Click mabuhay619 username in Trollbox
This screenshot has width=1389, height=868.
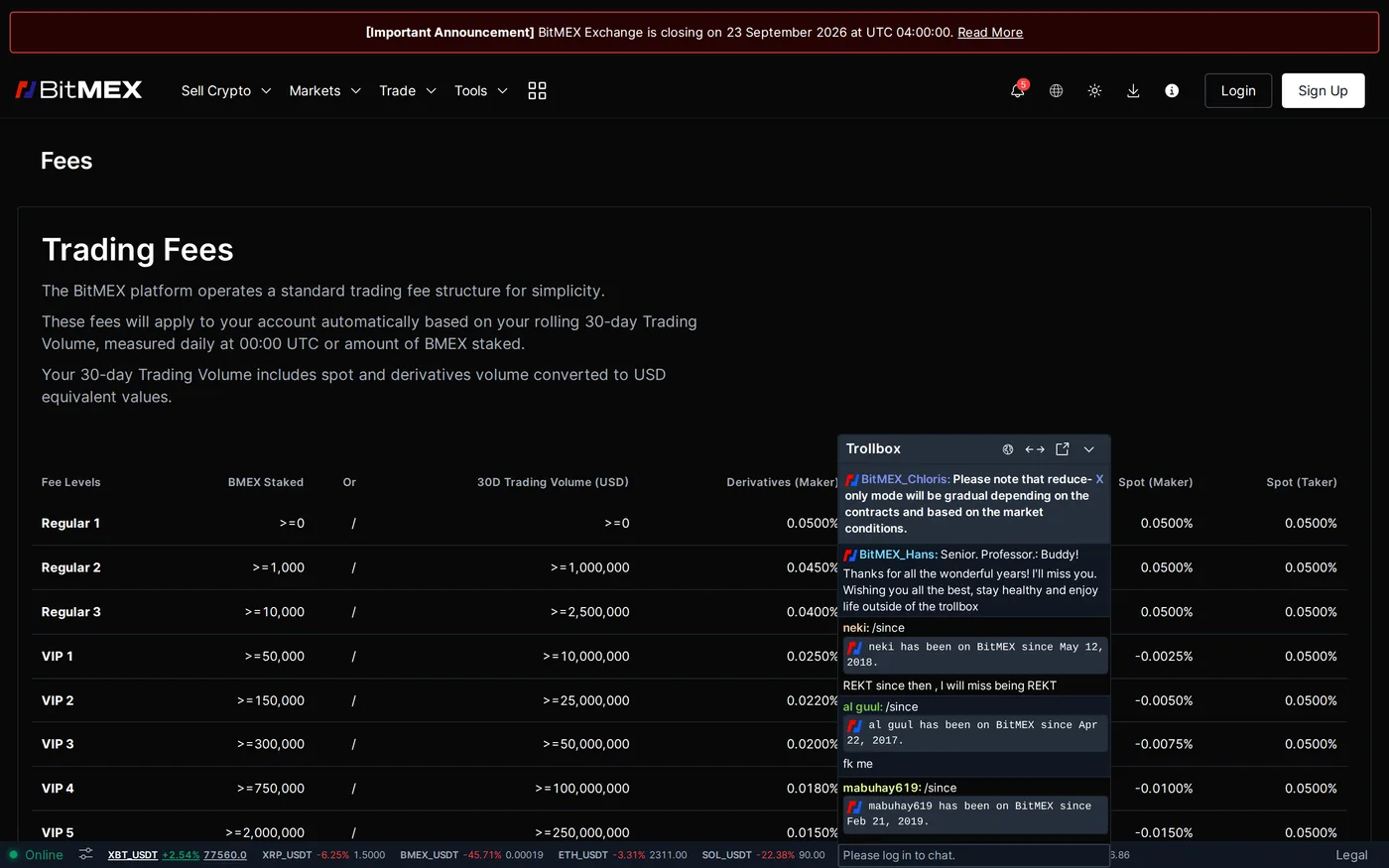click(x=882, y=789)
